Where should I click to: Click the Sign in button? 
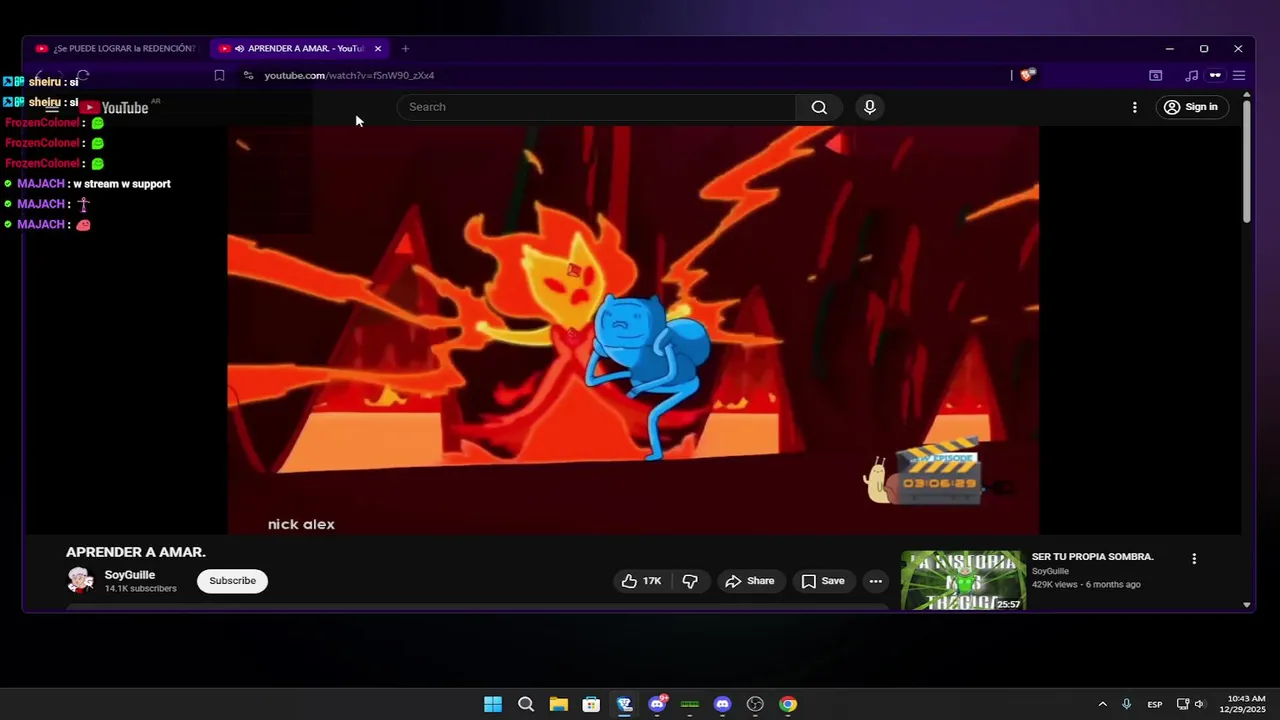coord(1191,107)
